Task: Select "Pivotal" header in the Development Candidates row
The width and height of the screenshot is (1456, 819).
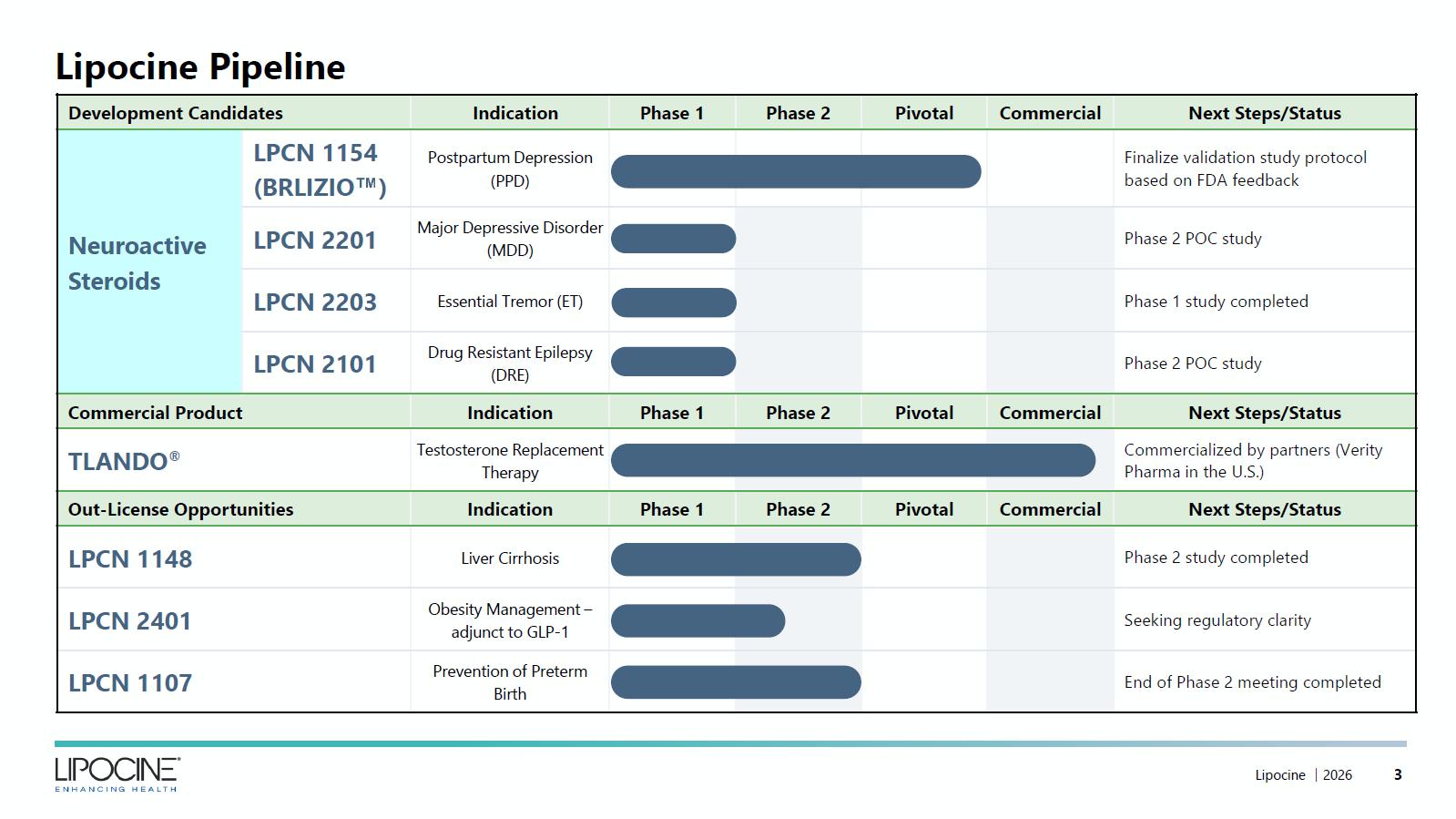Action: (924, 113)
